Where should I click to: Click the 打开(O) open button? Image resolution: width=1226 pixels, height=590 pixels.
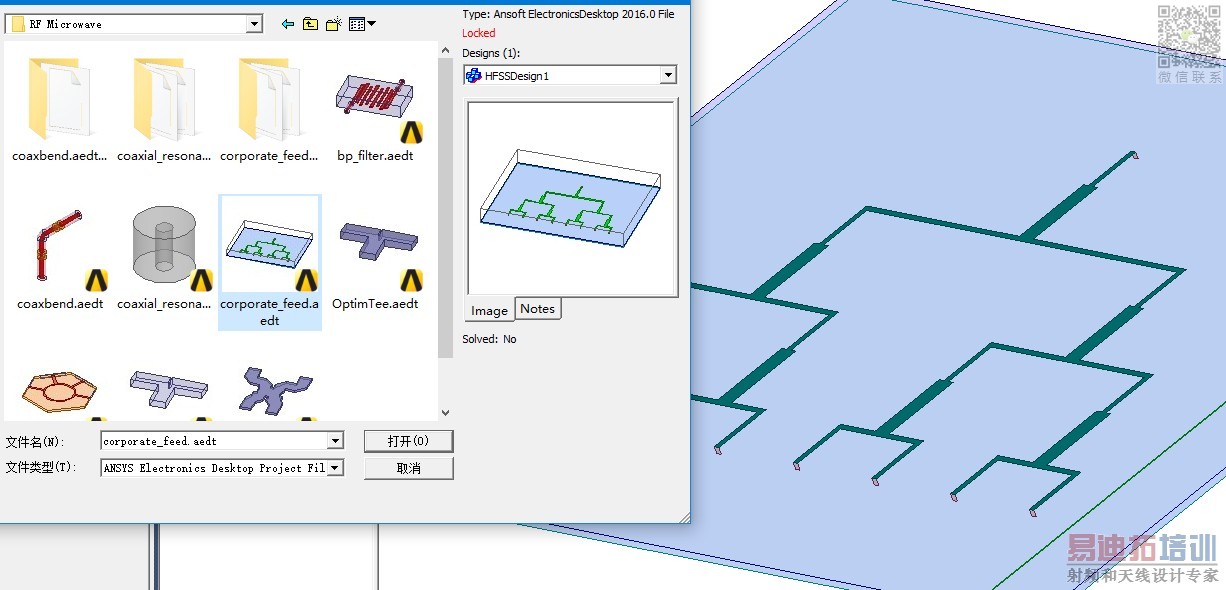tap(409, 441)
